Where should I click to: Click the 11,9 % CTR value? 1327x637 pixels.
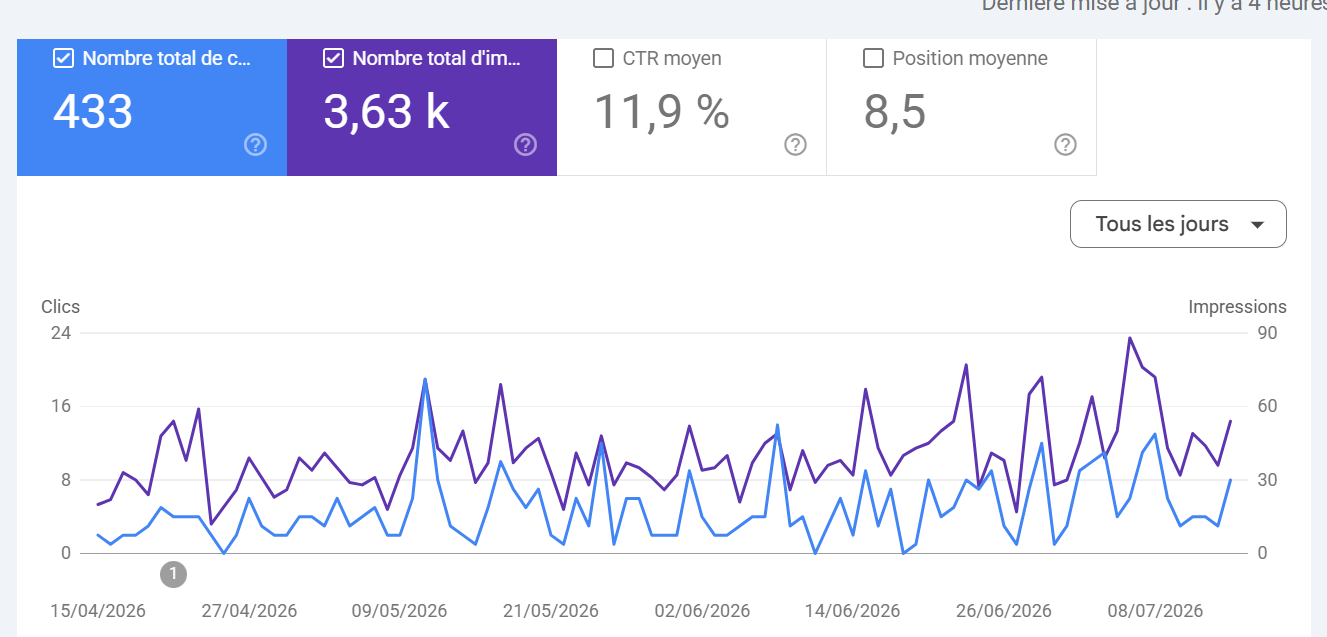pyautogui.click(x=662, y=111)
